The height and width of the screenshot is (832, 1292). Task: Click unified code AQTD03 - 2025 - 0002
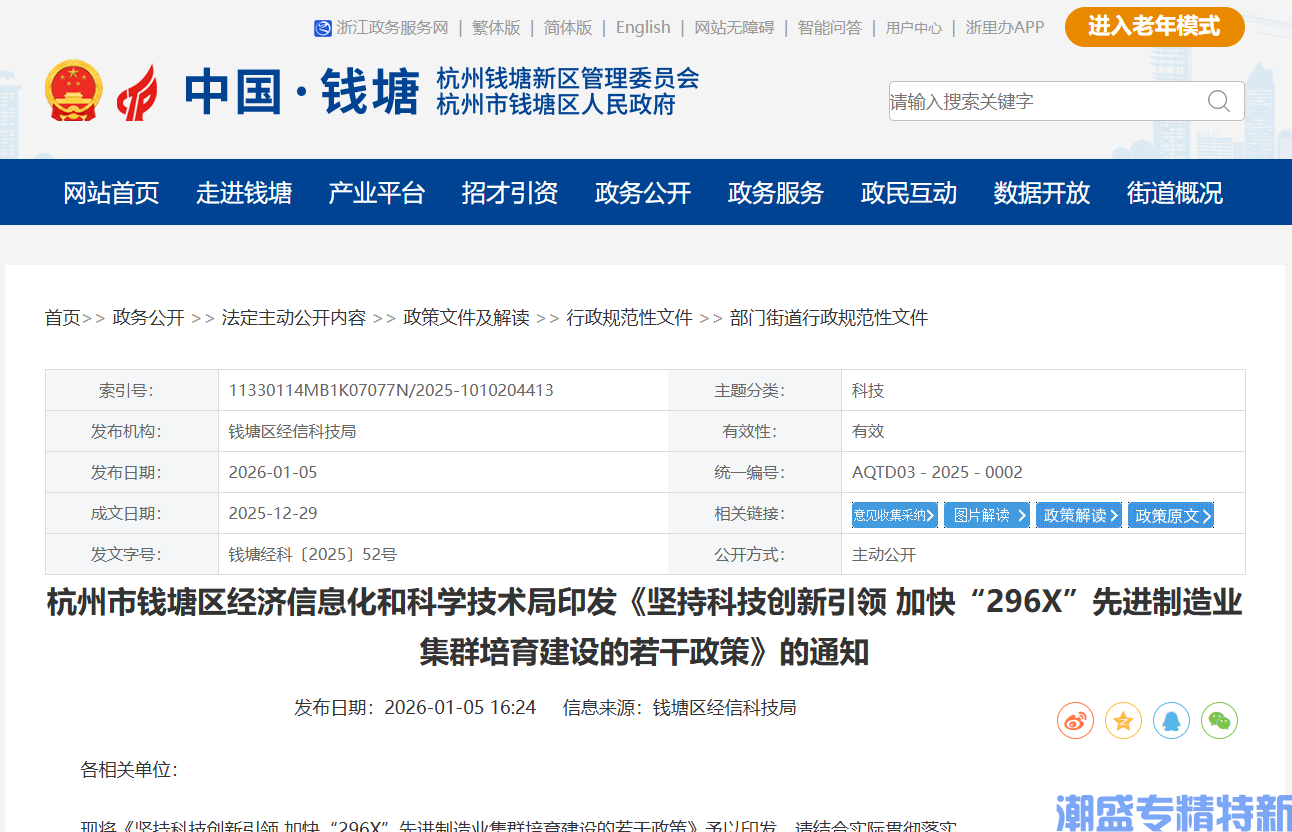[x=937, y=472]
